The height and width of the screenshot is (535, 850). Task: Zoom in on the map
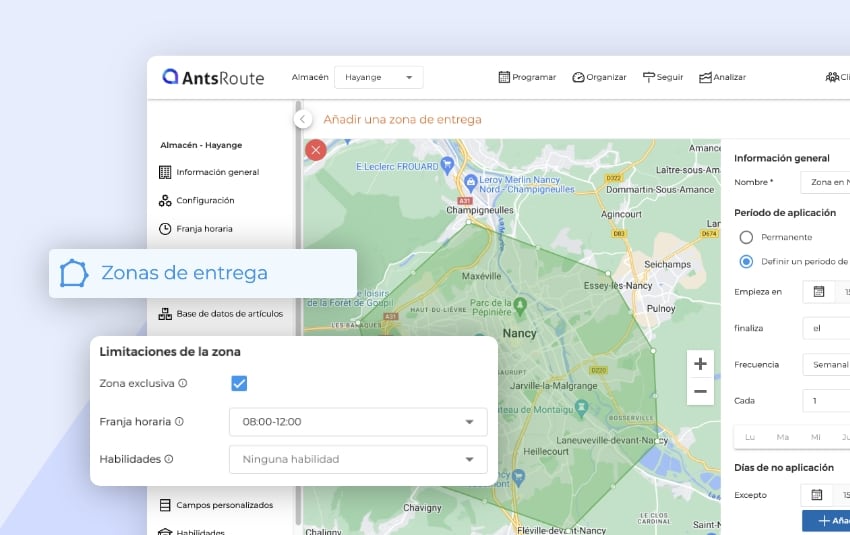click(700, 364)
